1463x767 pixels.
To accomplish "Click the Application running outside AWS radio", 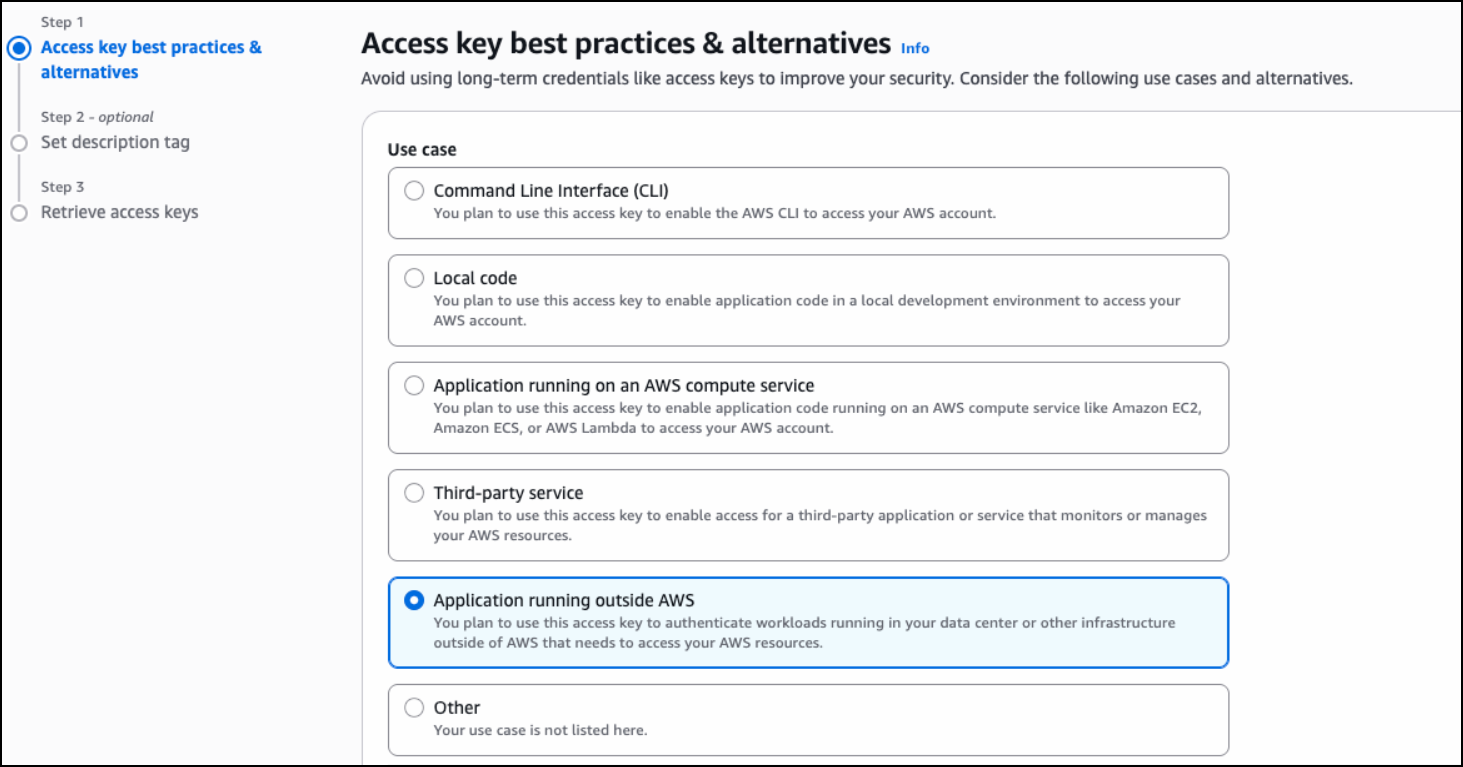I will [x=414, y=601].
